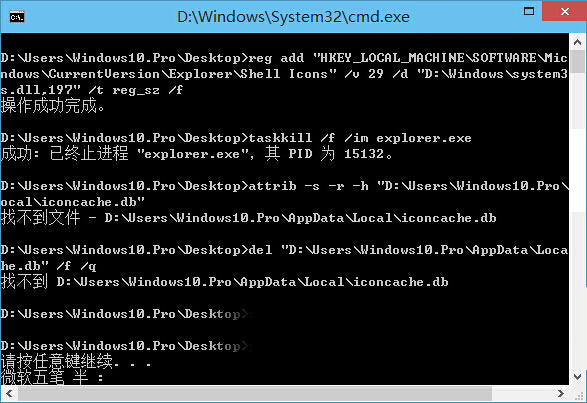This screenshot has height=403, width=587.
Task: Click the vertical scrollbar down arrow
Action: click(577, 376)
